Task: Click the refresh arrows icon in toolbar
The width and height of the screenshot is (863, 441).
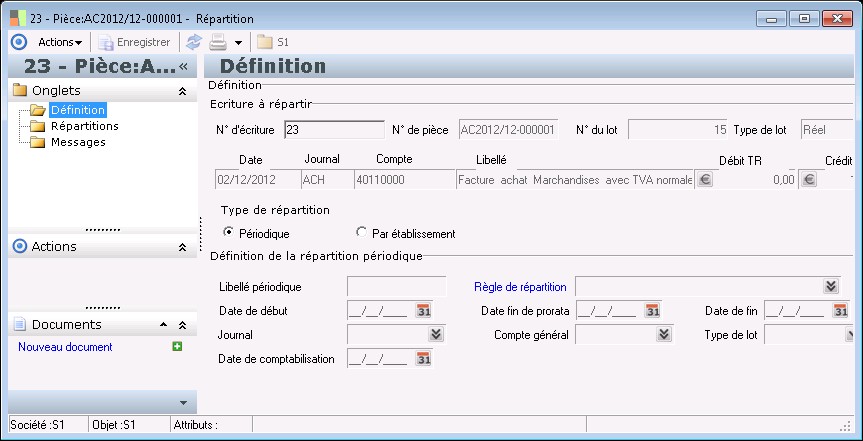Action: click(x=194, y=42)
